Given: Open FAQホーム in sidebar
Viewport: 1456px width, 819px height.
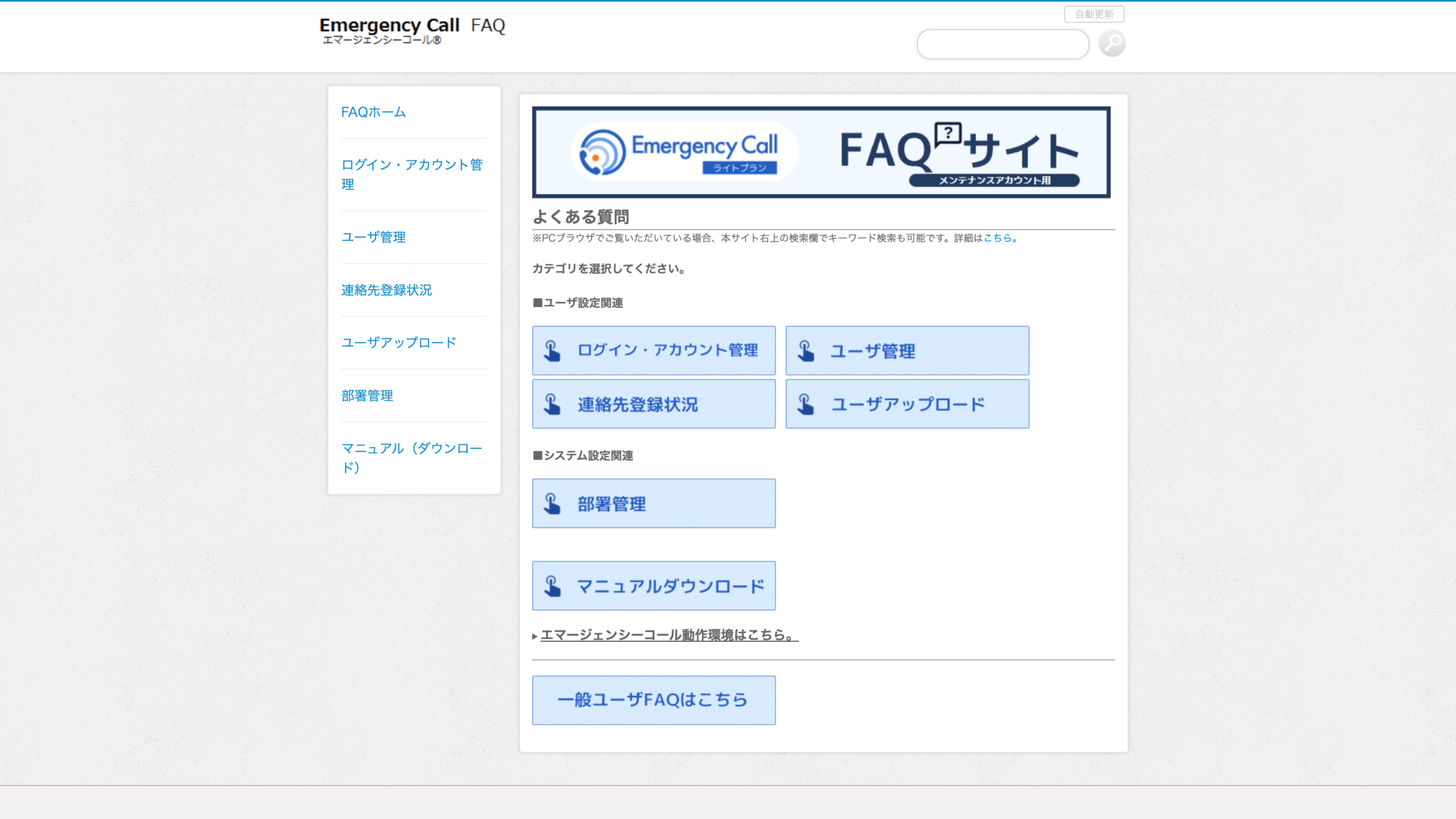Looking at the screenshot, I should (373, 112).
